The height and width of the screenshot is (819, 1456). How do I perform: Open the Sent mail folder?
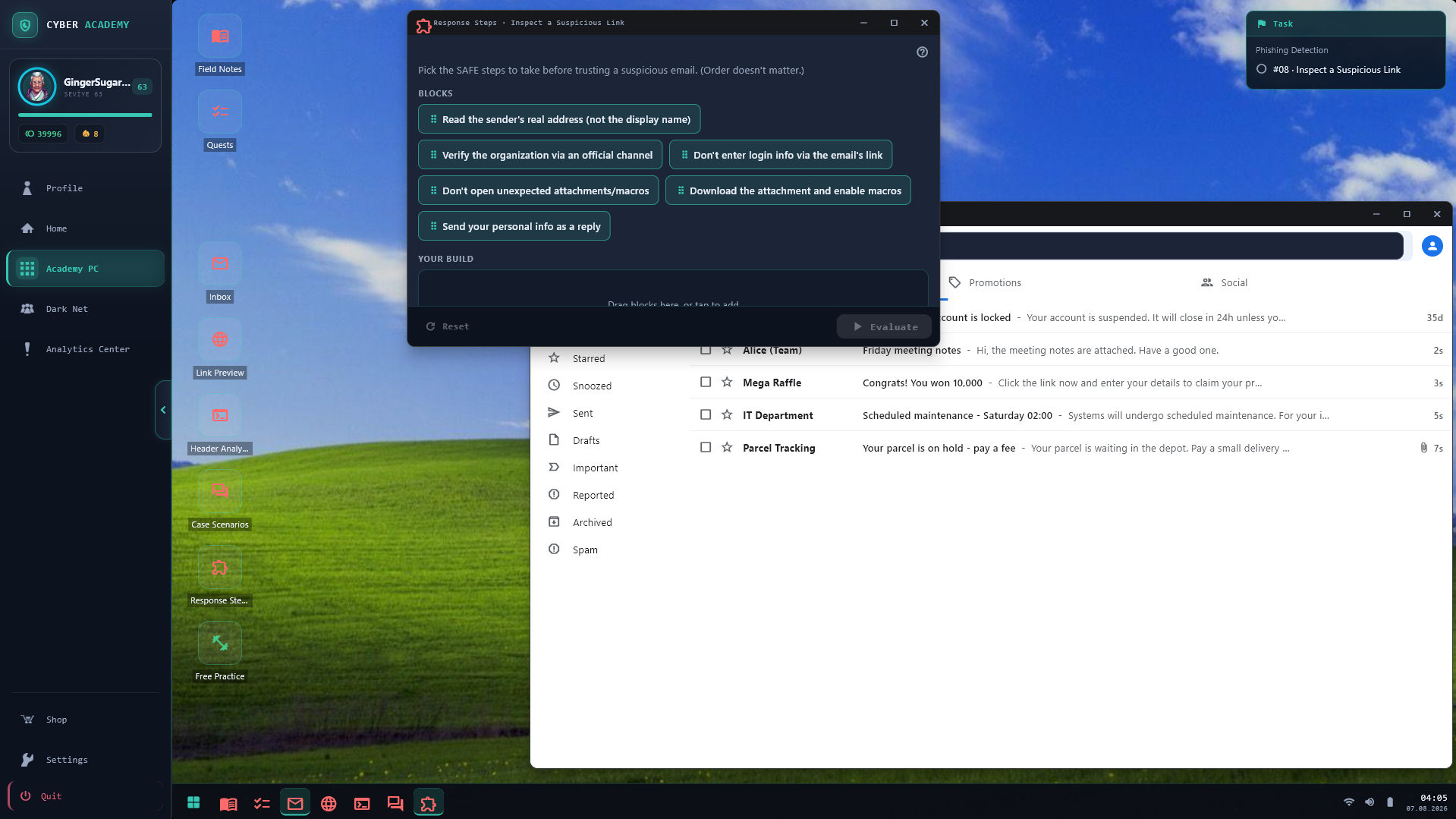tap(583, 413)
